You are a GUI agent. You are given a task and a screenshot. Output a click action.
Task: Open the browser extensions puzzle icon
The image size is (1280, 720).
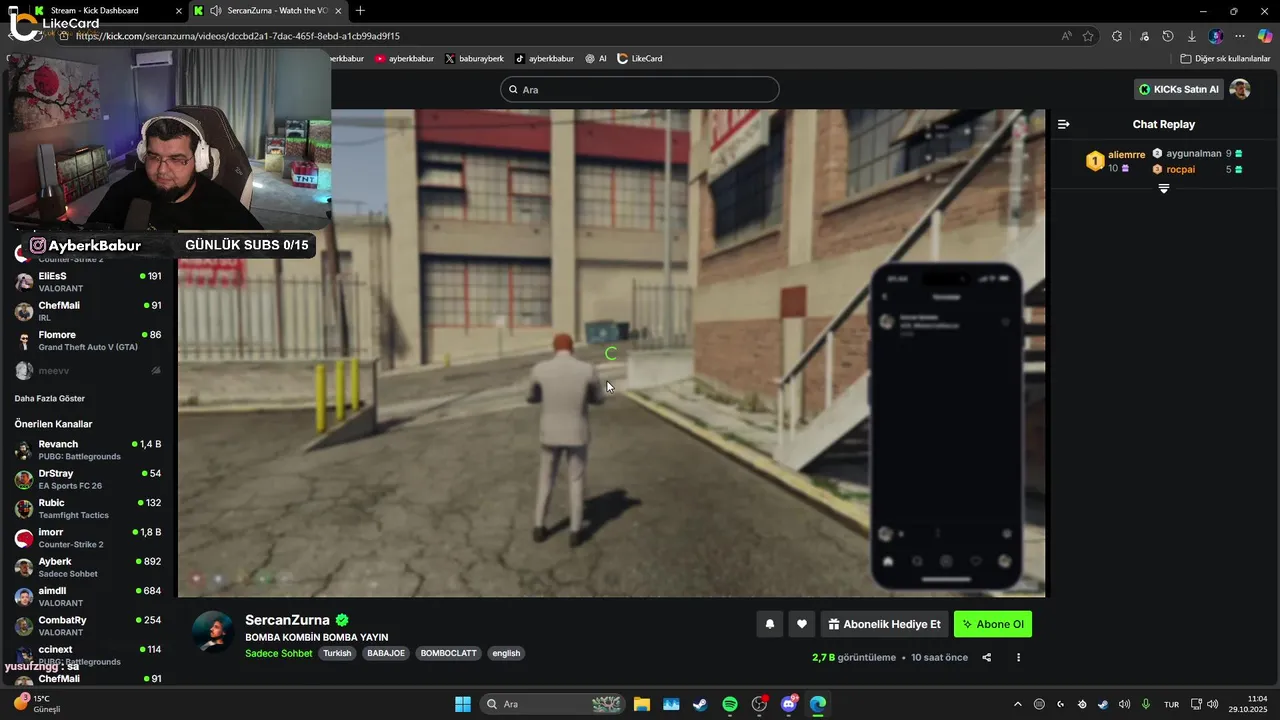1117,36
